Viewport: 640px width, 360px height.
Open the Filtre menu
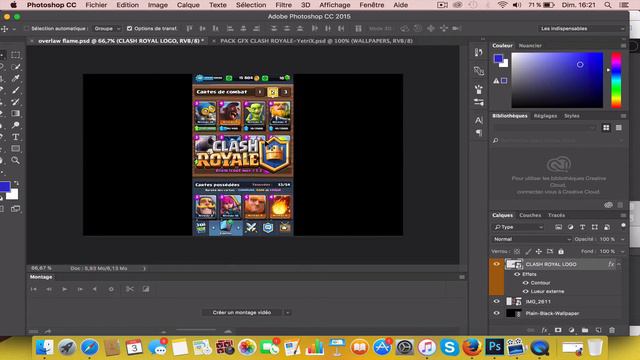[x=283, y=5]
